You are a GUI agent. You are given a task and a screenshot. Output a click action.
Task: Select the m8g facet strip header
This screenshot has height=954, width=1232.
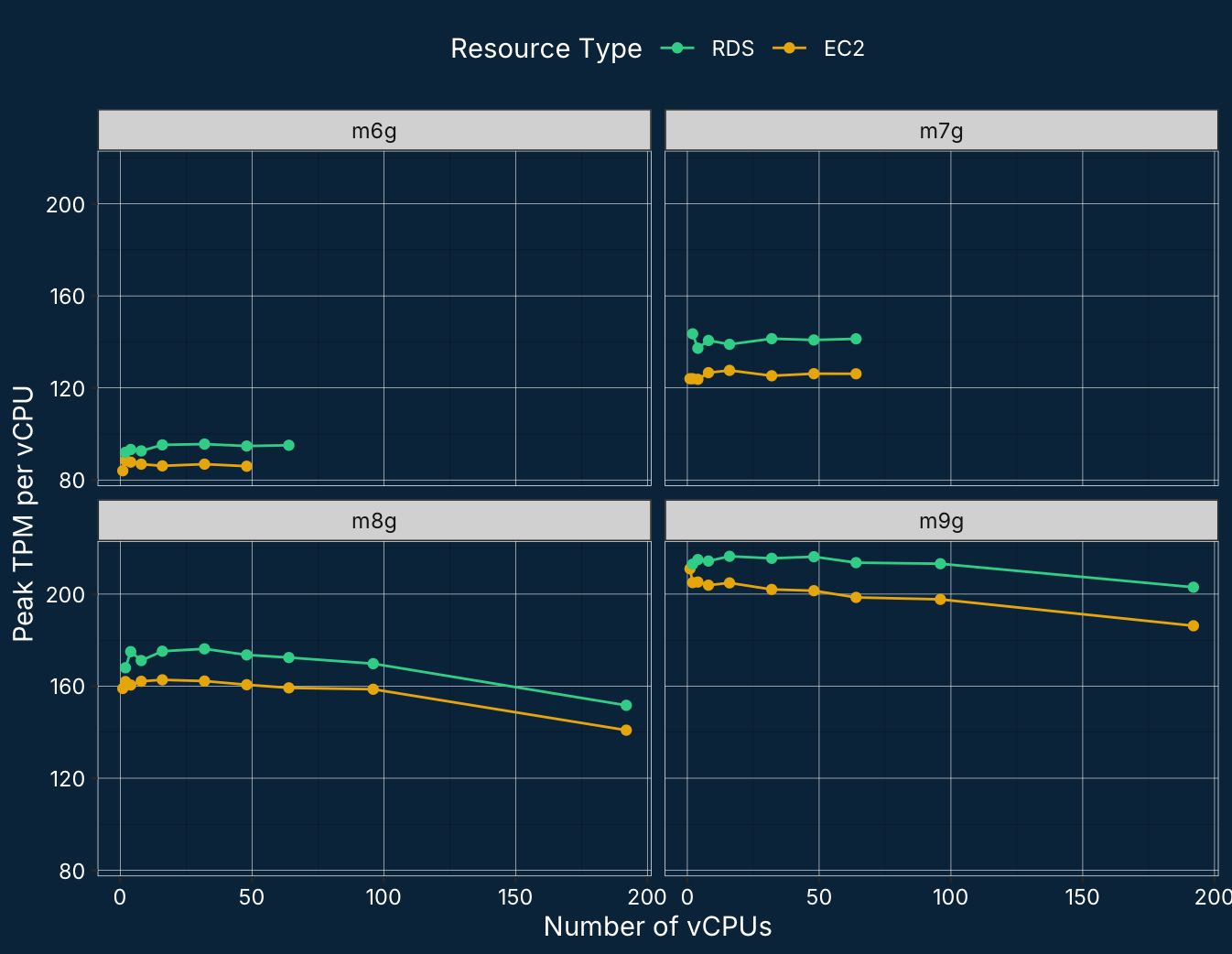tap(374, 521)
